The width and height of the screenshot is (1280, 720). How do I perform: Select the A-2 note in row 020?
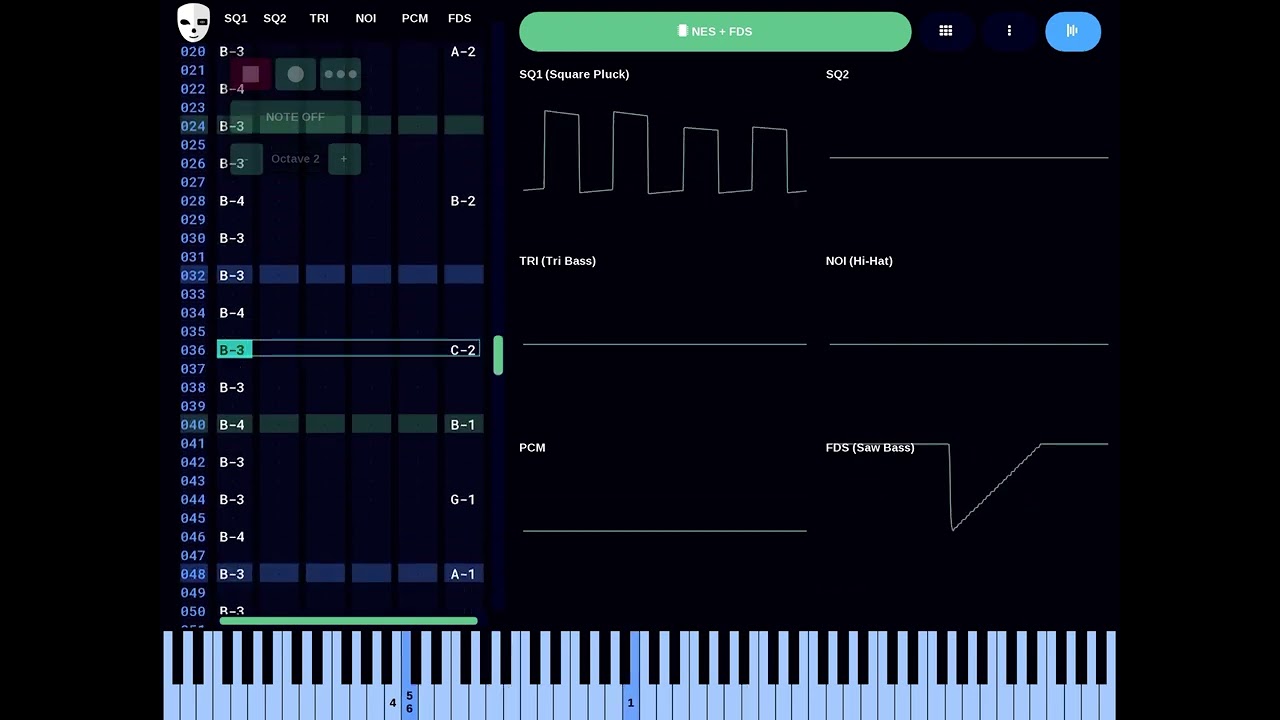[463, 52]
